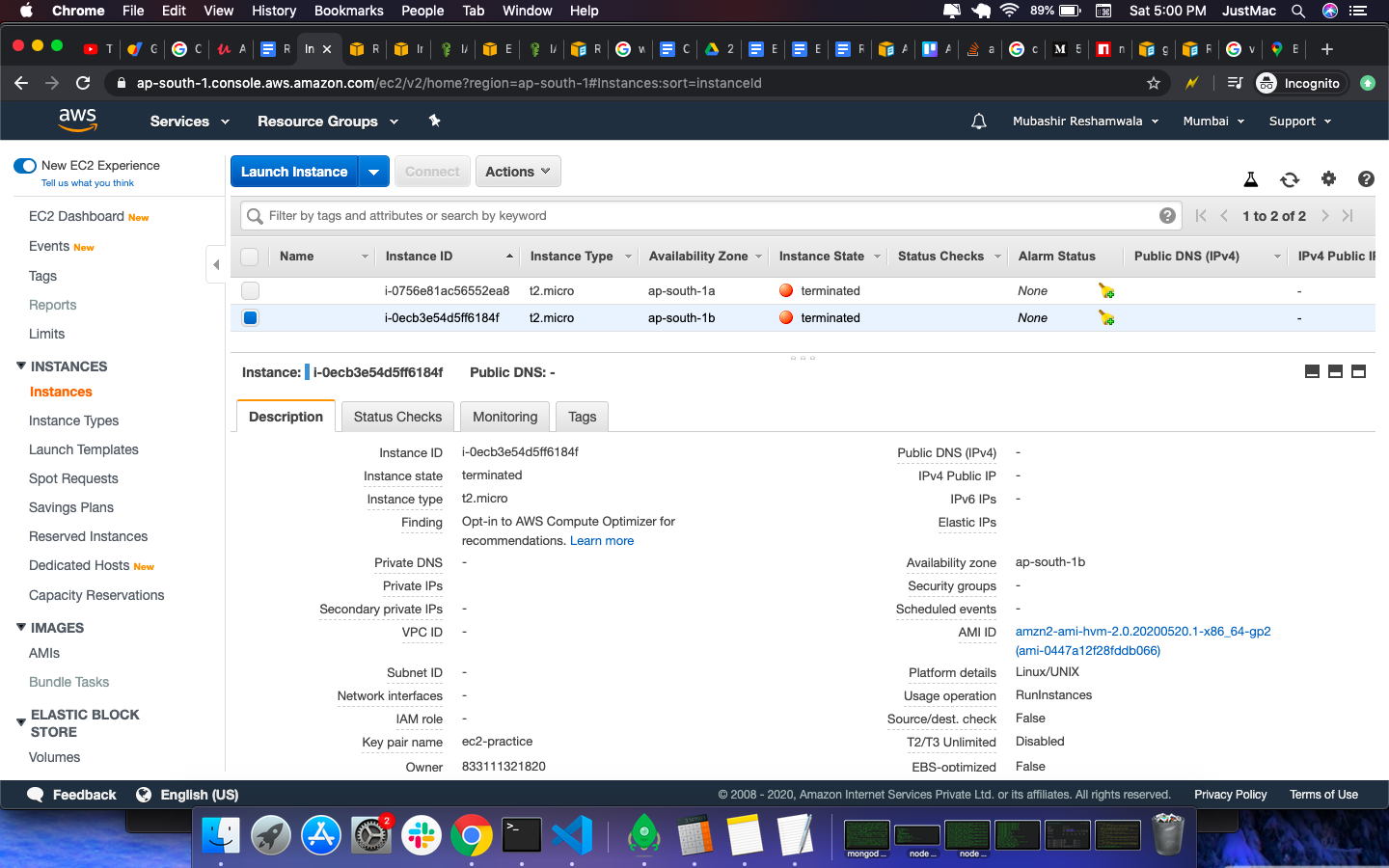Viewport: 1389px width, 868px height.
Task: Open Terms of Use footer link
Action: click(x=1323, y=795)
